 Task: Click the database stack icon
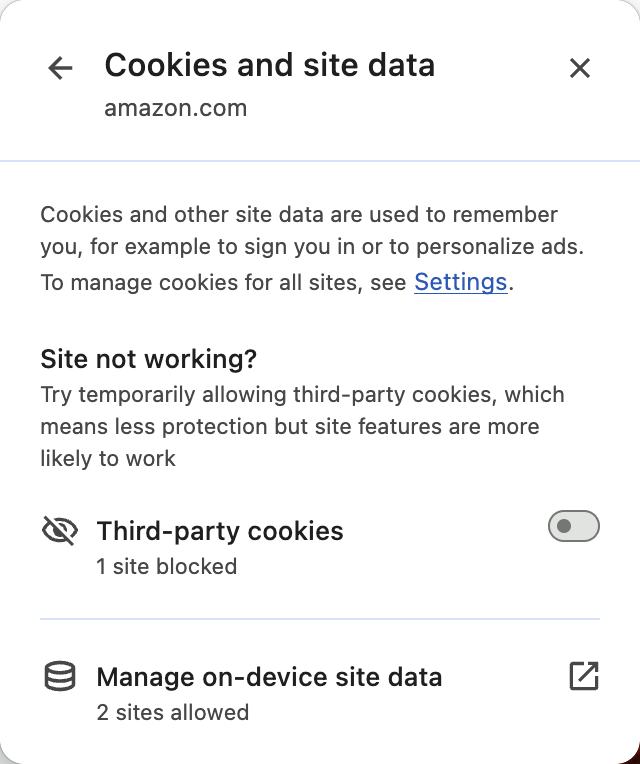tap(60, 676)
